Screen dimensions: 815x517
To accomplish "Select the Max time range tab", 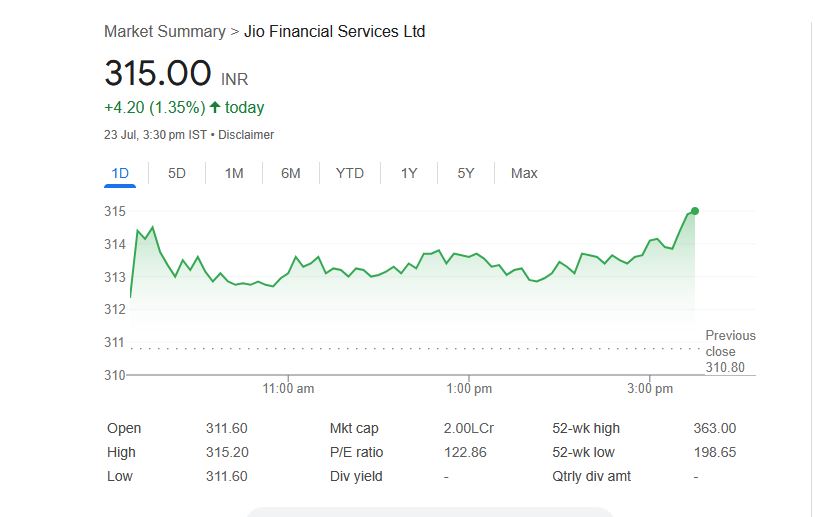I will coord(524,173).
